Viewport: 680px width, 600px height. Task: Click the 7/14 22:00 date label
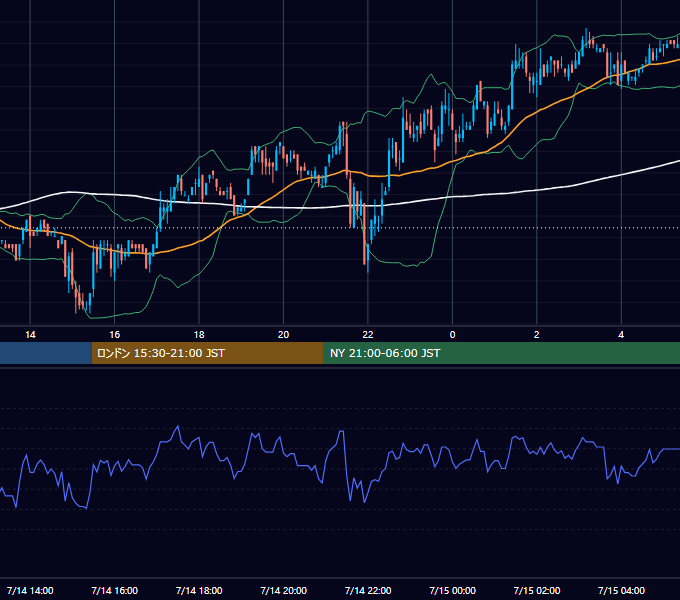tap(368, 590)
